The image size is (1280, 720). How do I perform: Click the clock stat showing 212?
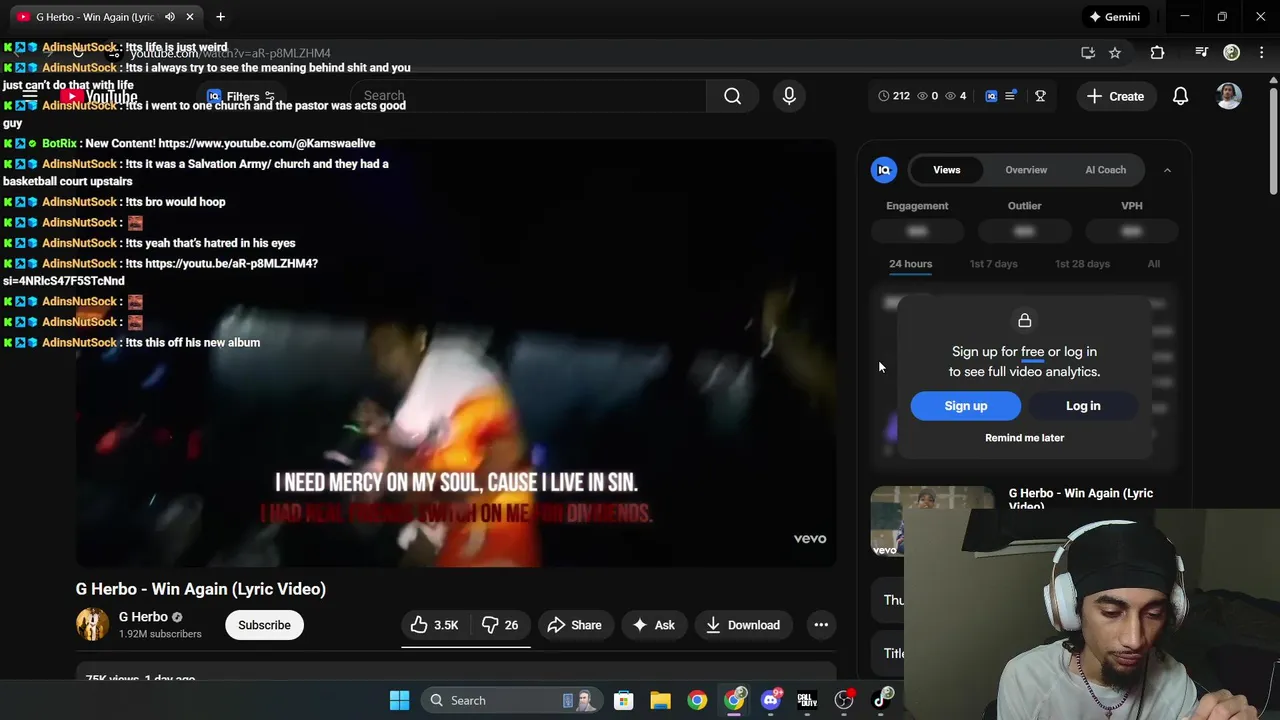tap(894, 96)
